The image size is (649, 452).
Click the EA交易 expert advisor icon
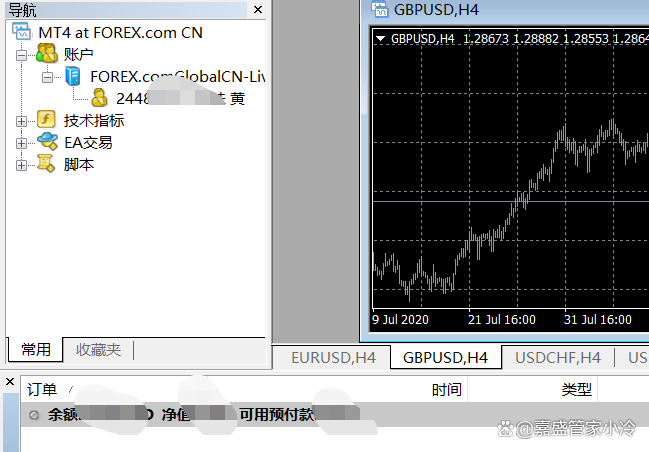[47, 142]
